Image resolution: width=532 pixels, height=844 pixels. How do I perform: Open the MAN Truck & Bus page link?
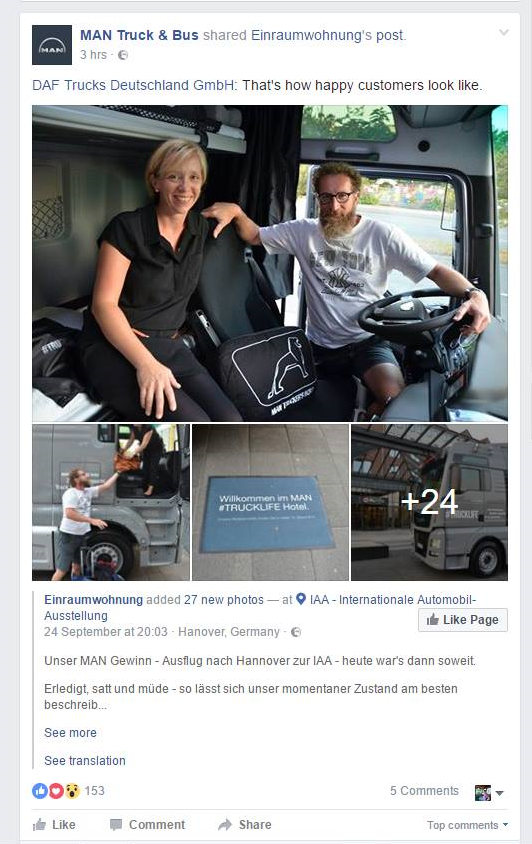tap(139, 36)
